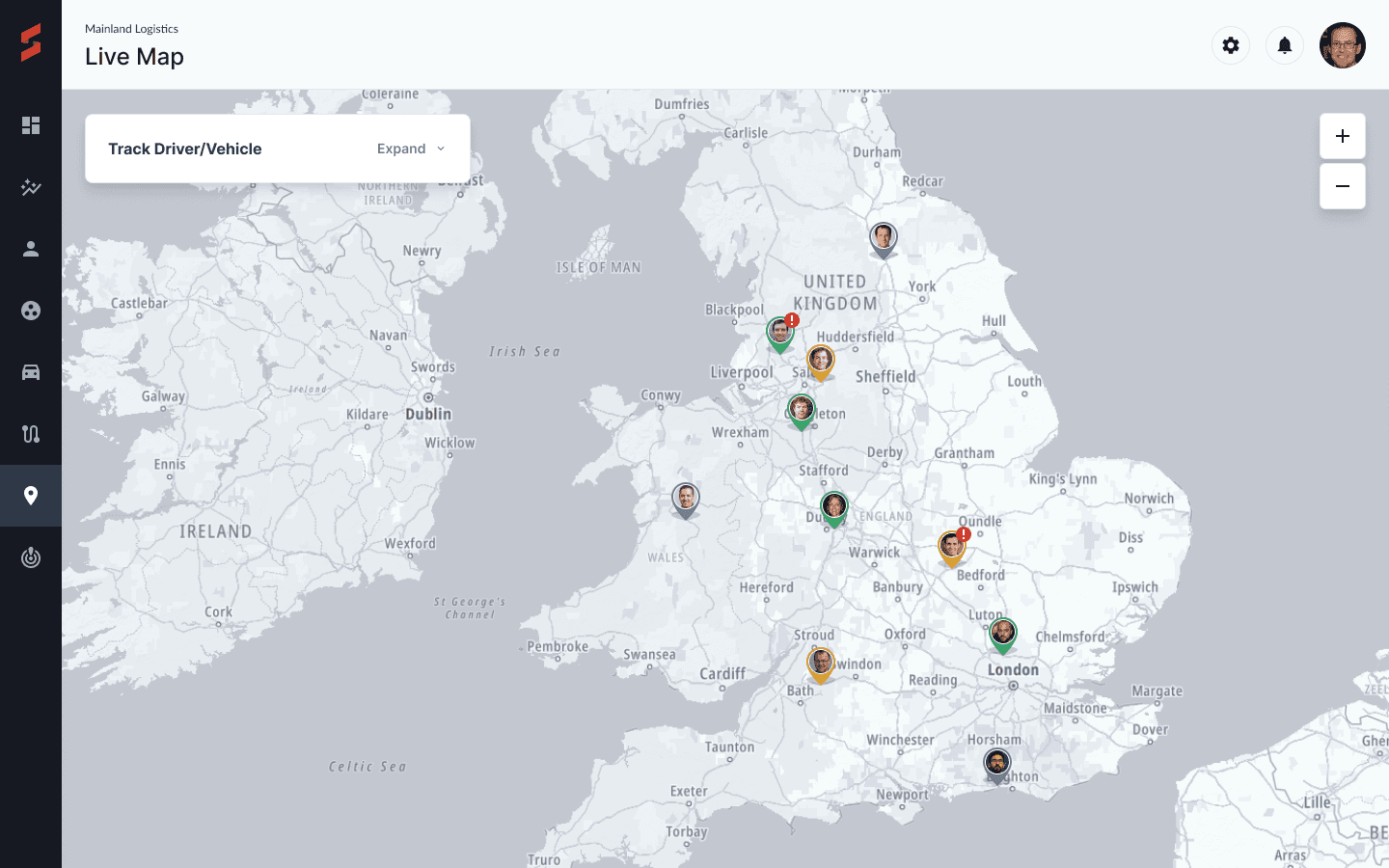
Task: Open the insights sparkle-chart sidebar icon
Action: tap(31, 187)
